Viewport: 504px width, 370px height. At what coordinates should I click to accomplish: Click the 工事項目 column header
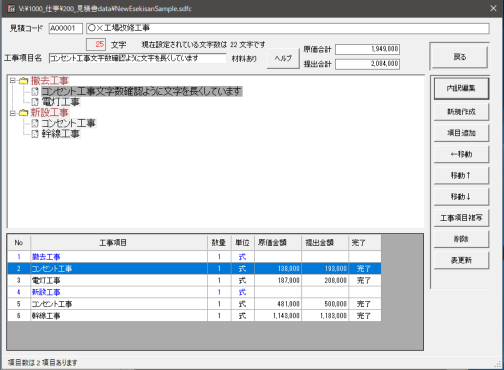[x=119, y=243]
